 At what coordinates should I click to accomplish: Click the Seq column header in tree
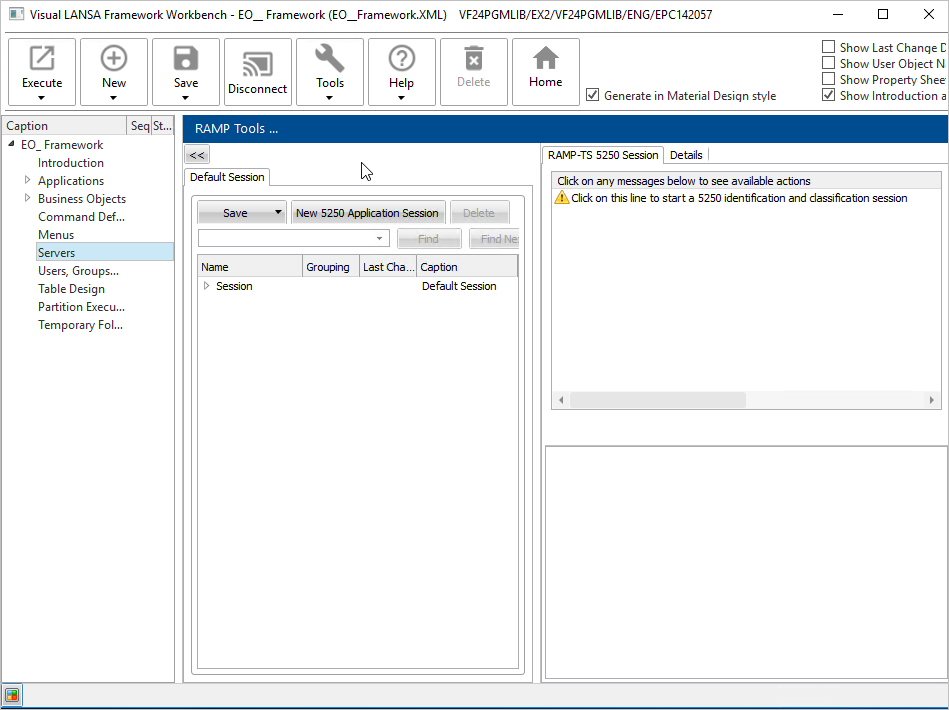(139, 125)
